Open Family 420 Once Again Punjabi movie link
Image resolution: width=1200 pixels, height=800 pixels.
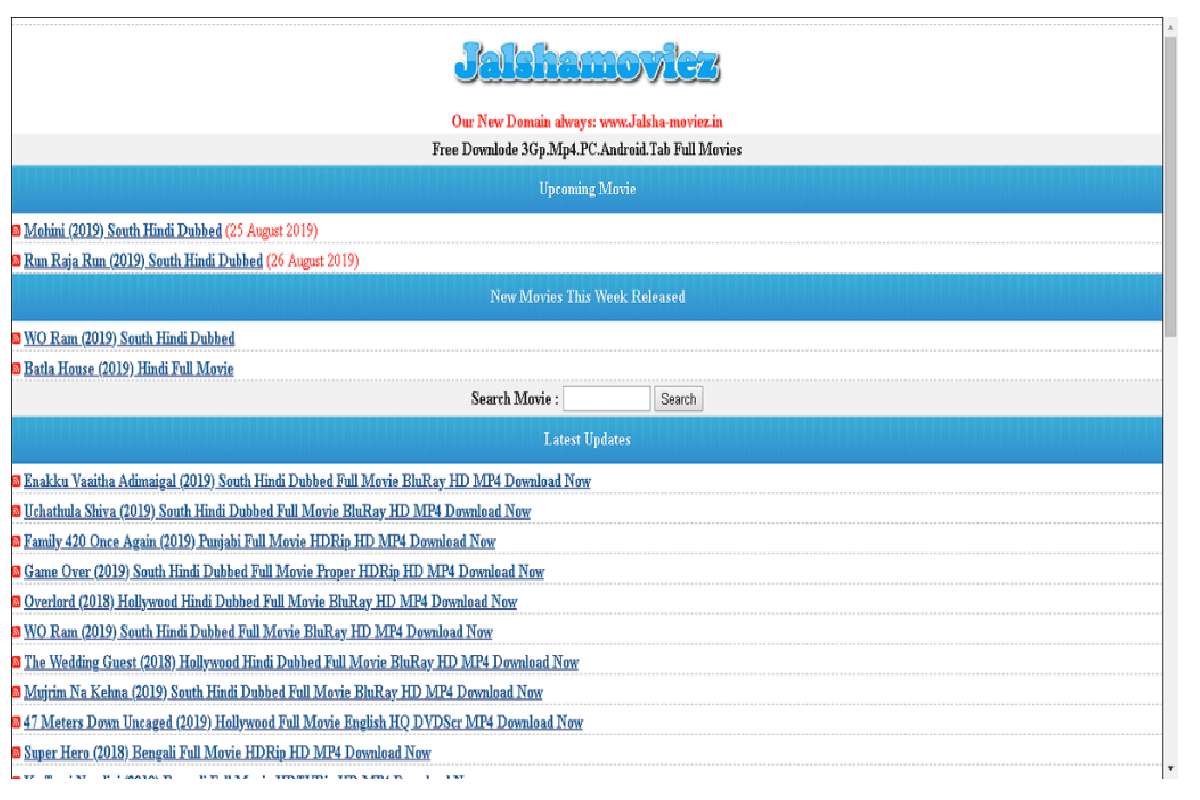tap(260, 541)
